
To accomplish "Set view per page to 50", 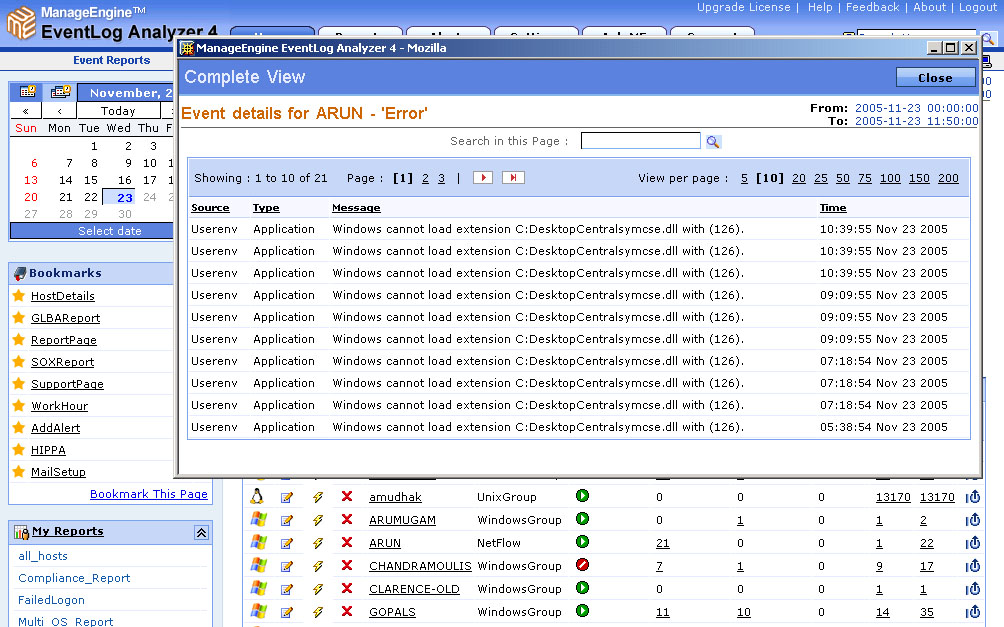I will [x=843, y=178].
